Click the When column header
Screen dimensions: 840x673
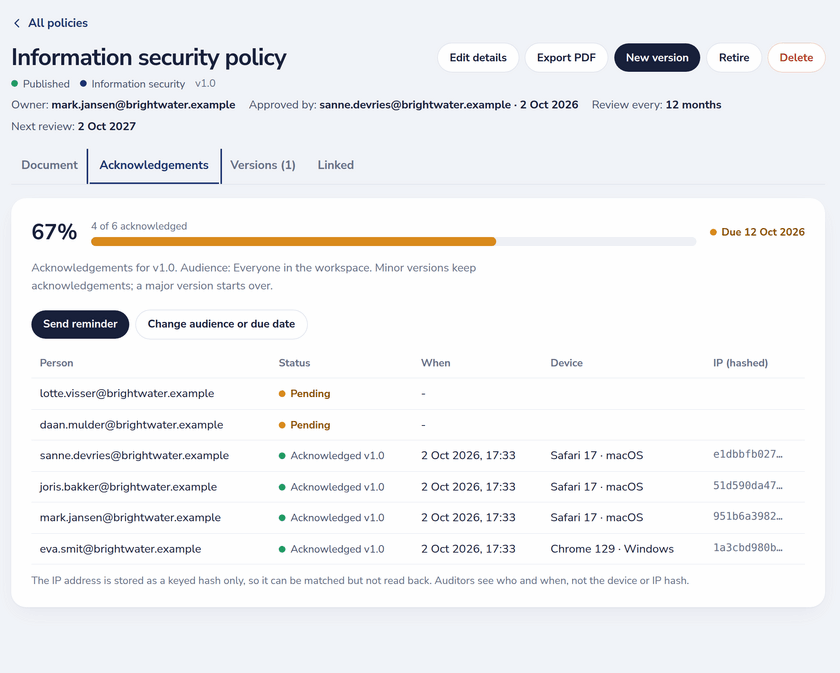click(436, 363)
